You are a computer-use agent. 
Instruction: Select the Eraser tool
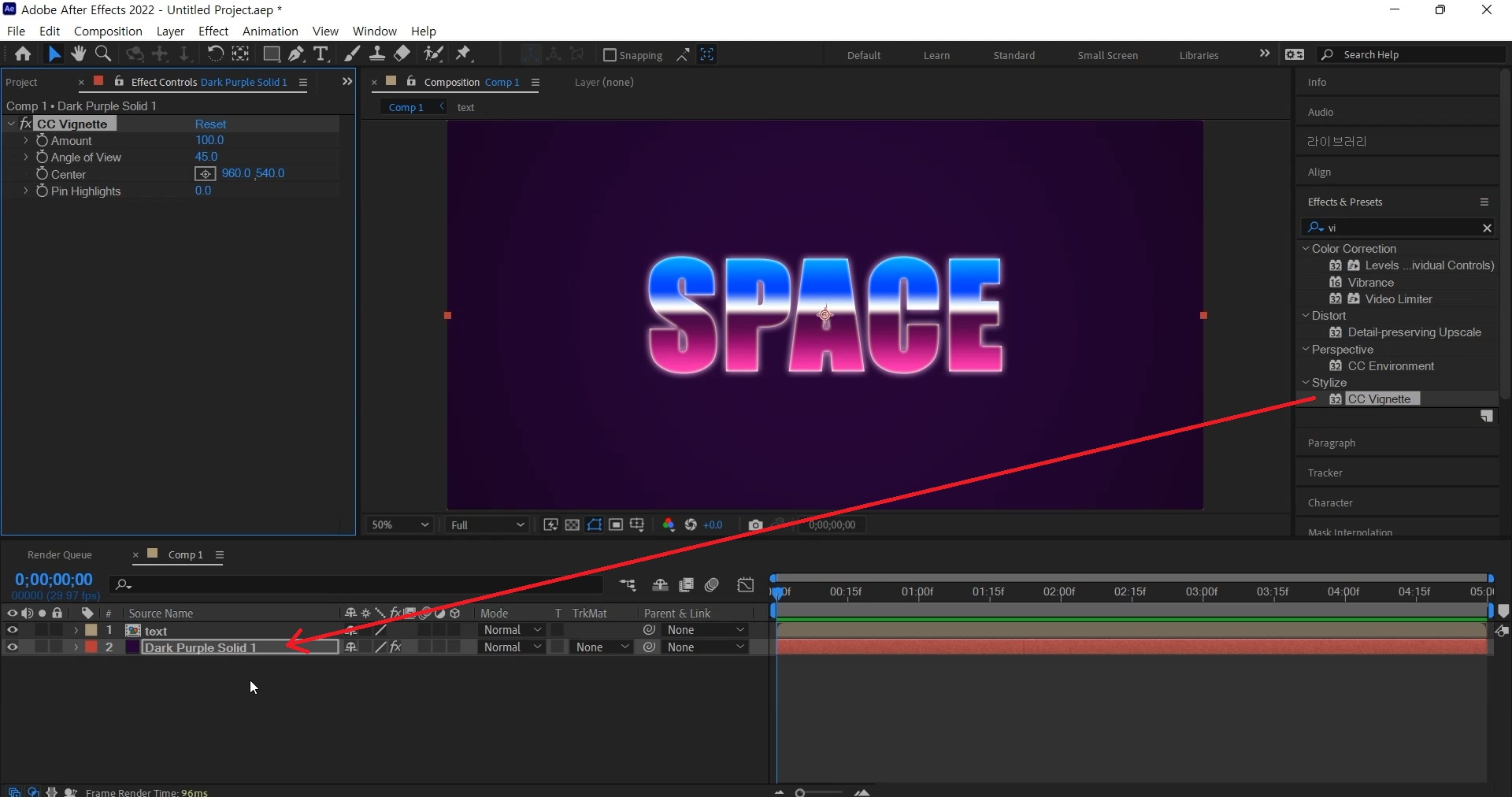point(402,54)
